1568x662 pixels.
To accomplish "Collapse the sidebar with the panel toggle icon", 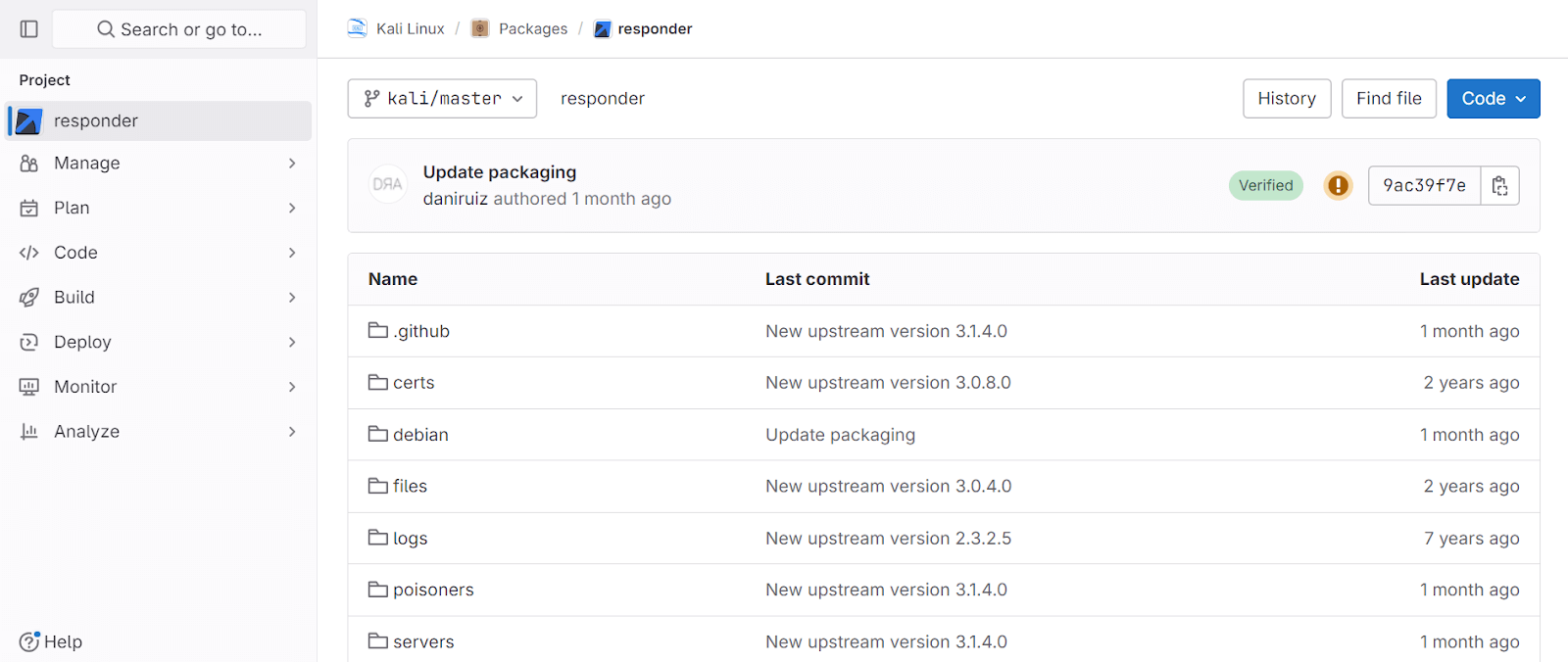I will pos(29,29).
